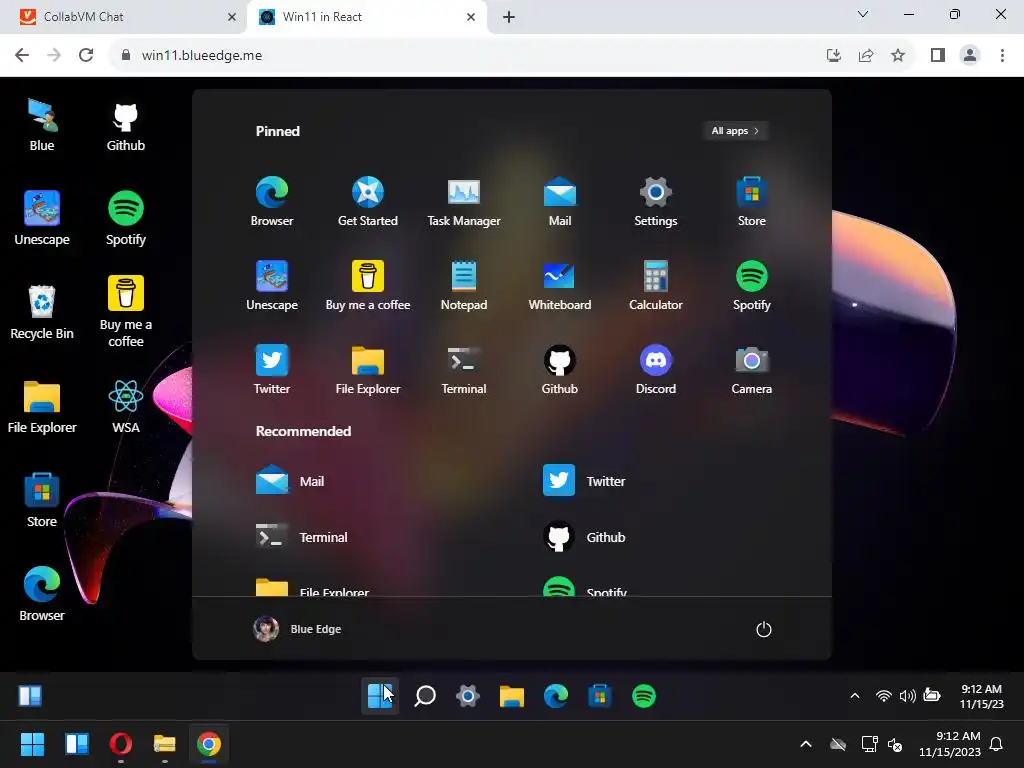Launch pinned Unescape app
Image resolution: width=1024 pixels, height=768 pixels.
tap(272, 285)
